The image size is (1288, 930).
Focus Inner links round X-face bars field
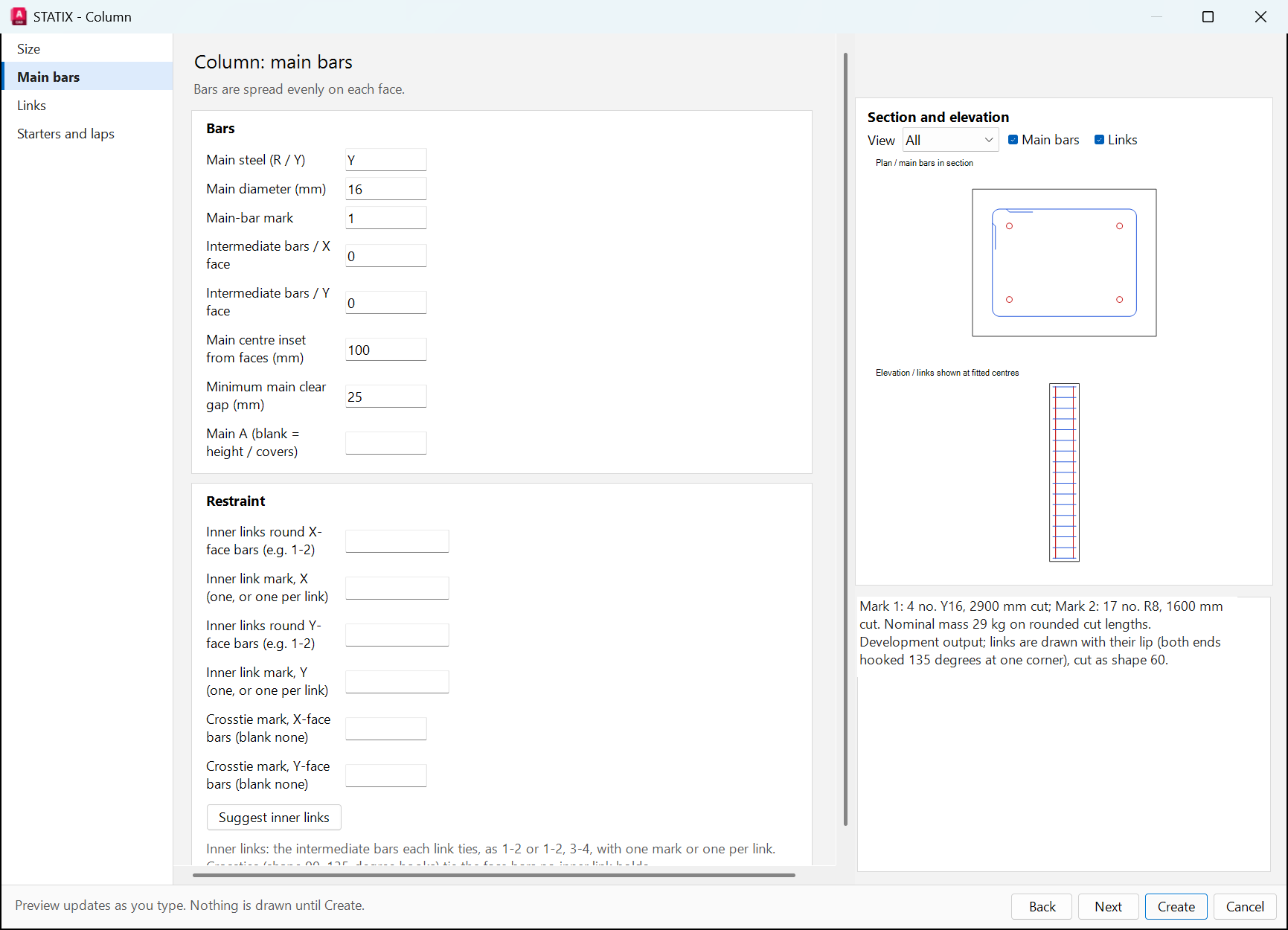(397, 542)
